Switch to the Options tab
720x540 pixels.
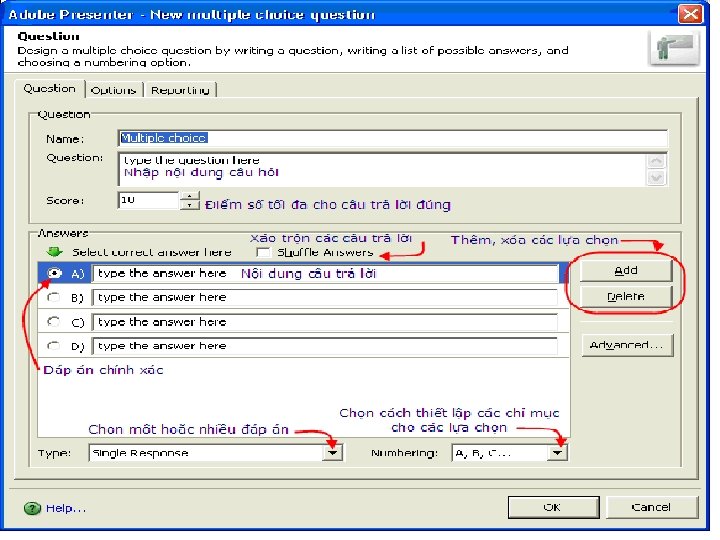[x=113, y=90]
